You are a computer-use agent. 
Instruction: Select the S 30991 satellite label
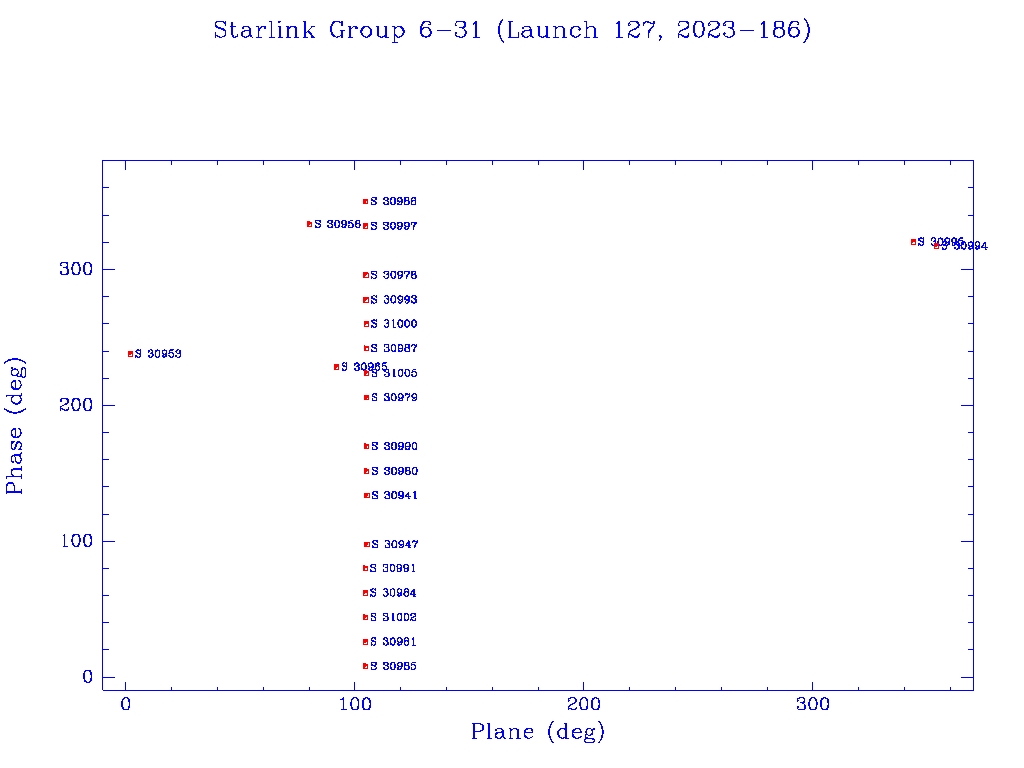392,569
